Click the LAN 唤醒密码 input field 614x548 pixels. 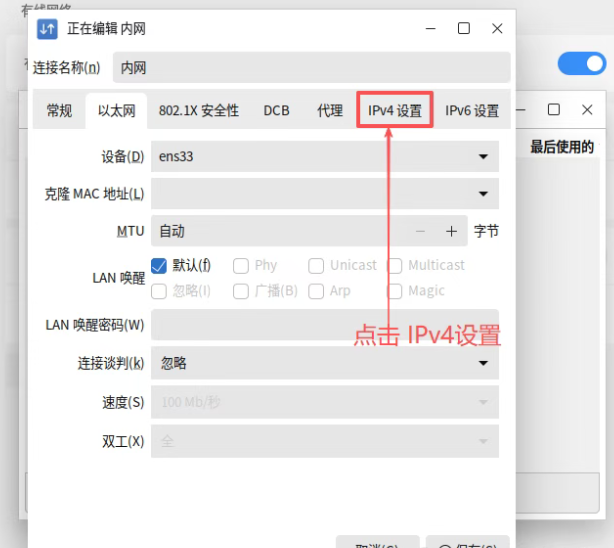(324, 325)
